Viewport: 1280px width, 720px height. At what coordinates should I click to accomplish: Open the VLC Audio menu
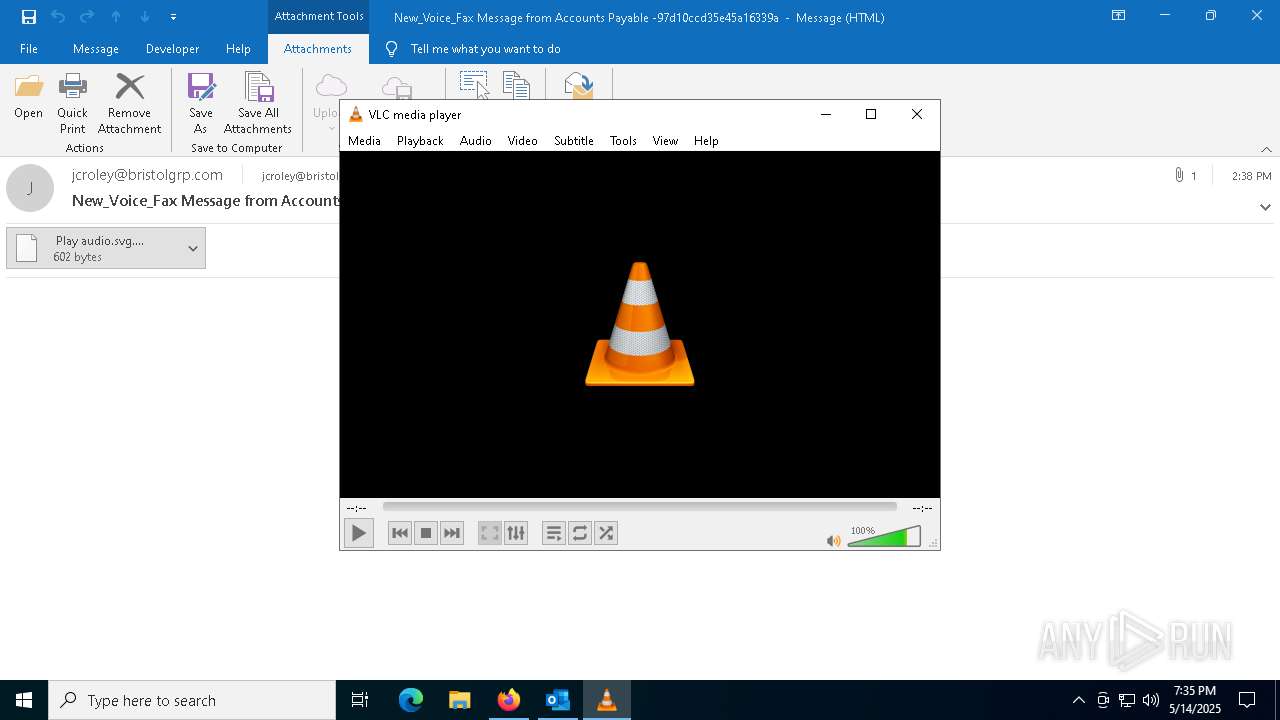click(476, 141)
